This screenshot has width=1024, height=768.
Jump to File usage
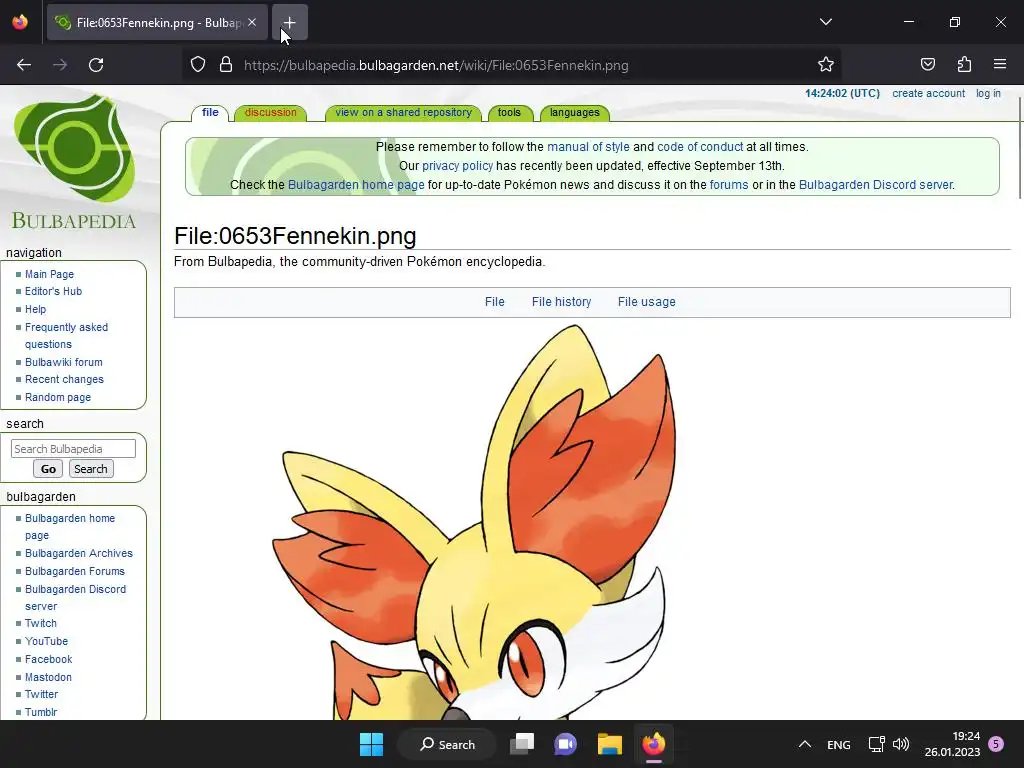click(647, 302)
